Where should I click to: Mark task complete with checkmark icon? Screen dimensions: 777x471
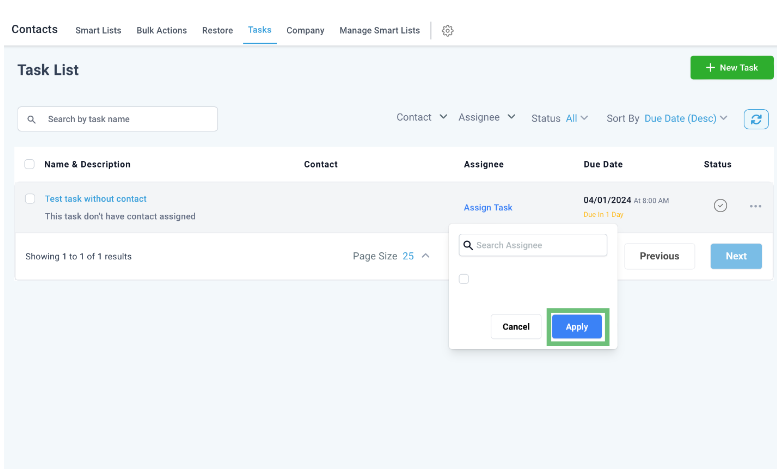(720, 206)
